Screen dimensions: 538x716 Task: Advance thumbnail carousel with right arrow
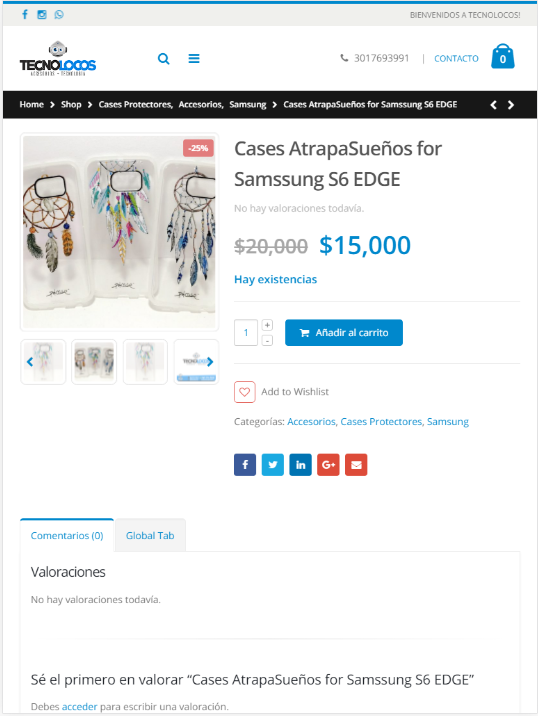[x=210, y=362]
